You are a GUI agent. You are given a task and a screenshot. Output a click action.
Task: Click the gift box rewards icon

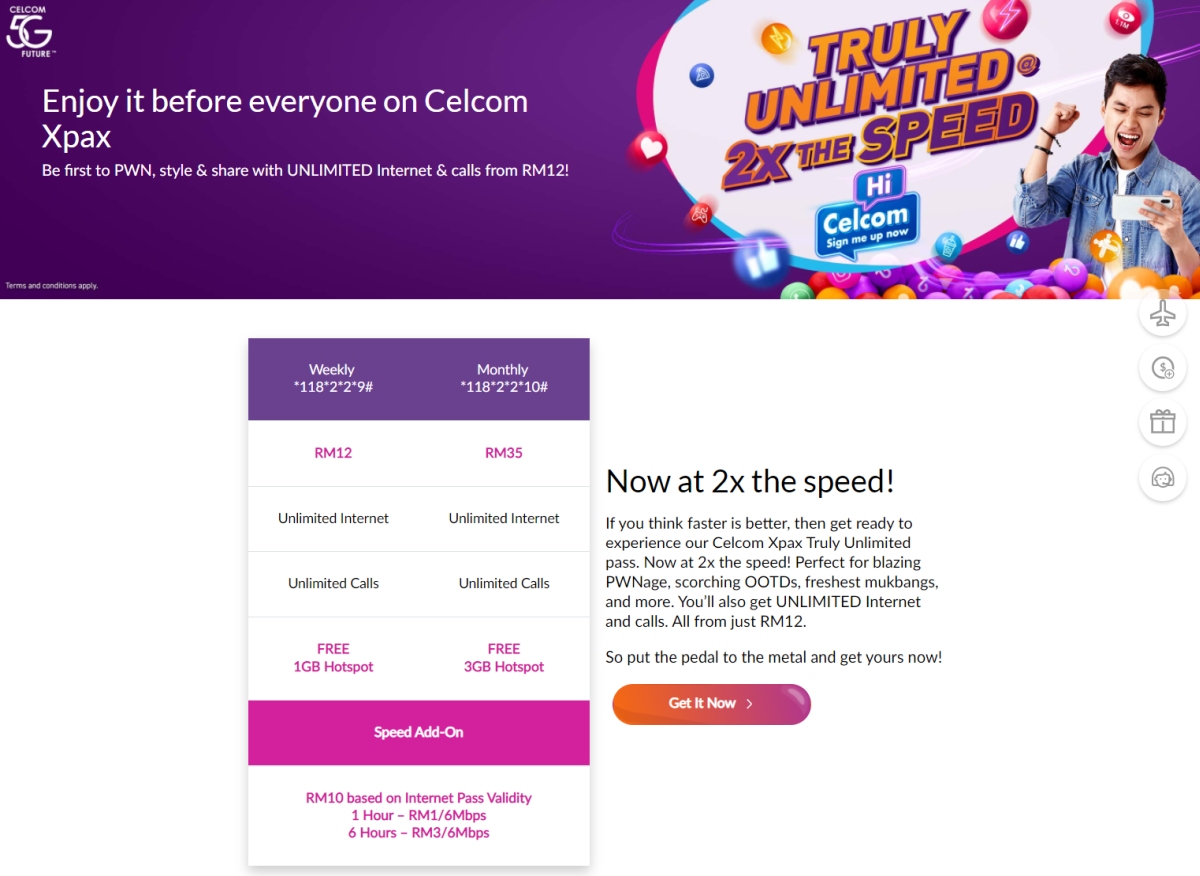(1162, 422)
